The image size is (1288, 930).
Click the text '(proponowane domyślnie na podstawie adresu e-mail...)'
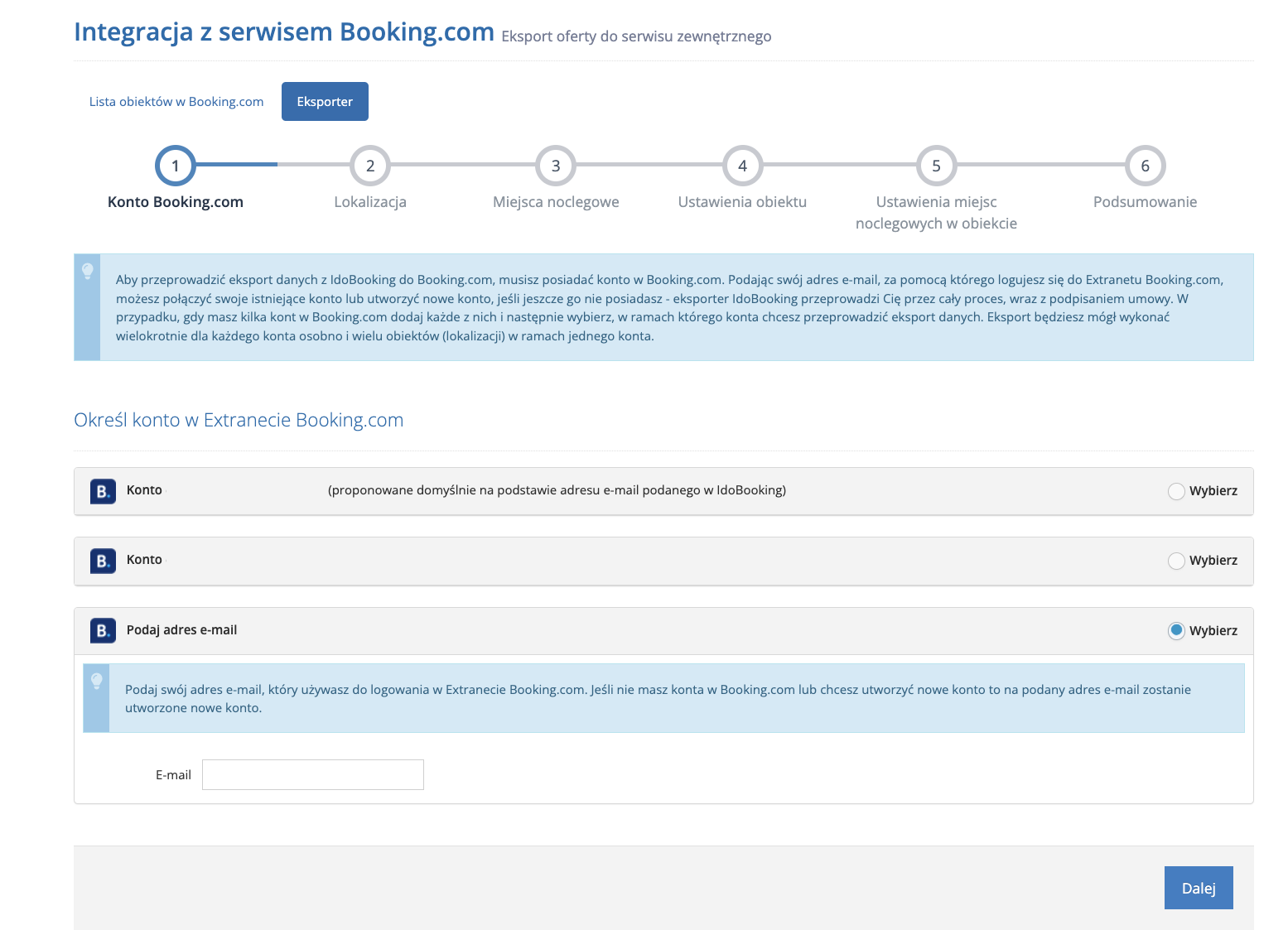pyautogui.click(x=557, y=490)
